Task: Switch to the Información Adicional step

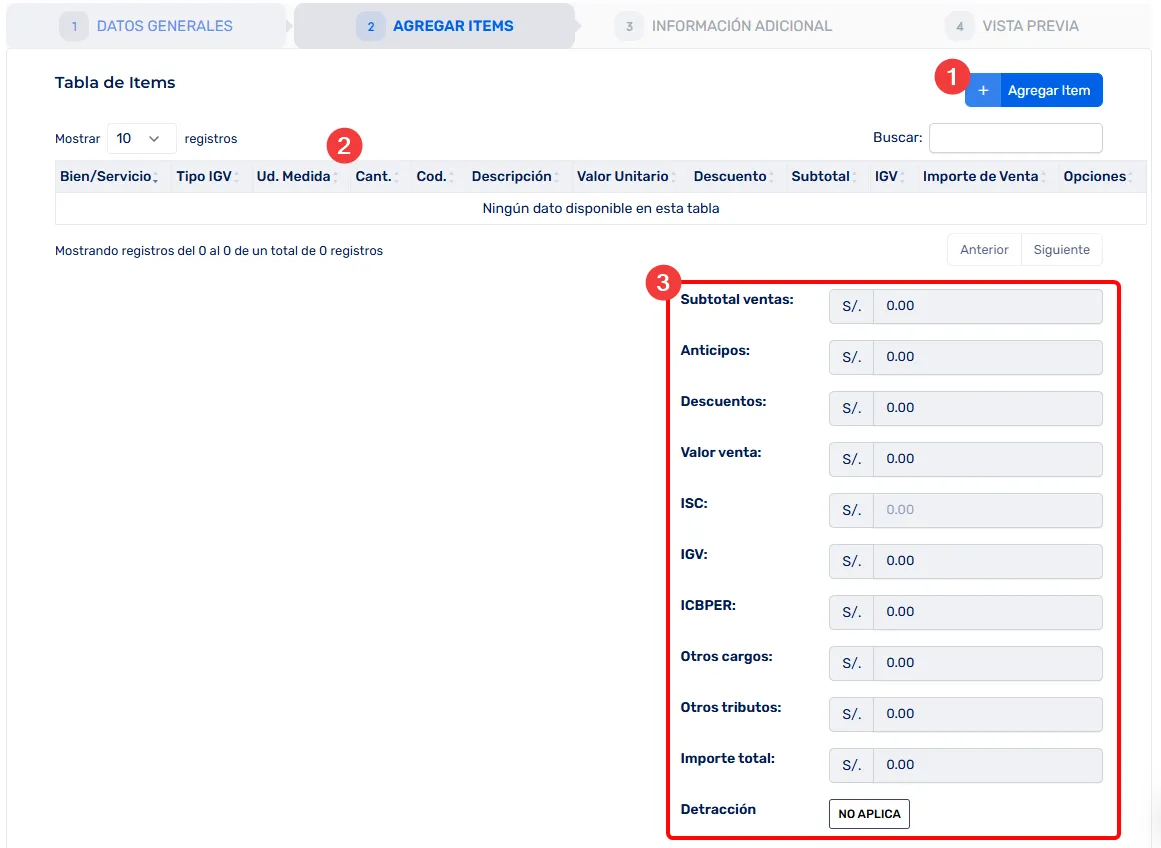Action: 726,26
